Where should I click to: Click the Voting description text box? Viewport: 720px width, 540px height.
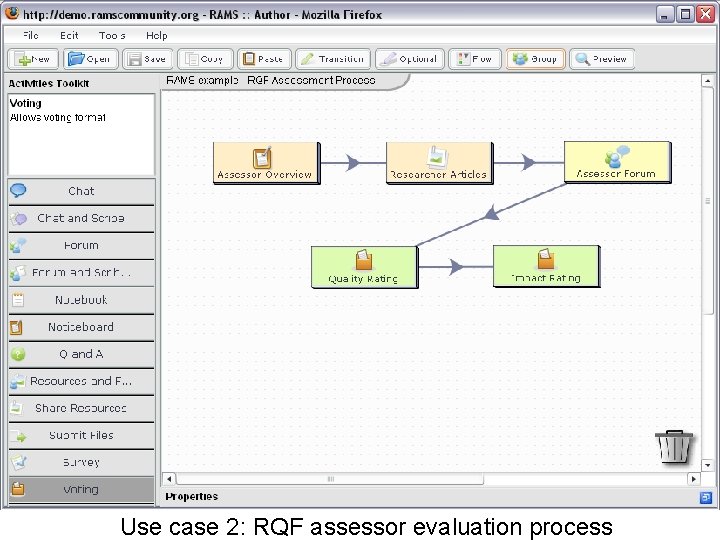pos(81,135)
